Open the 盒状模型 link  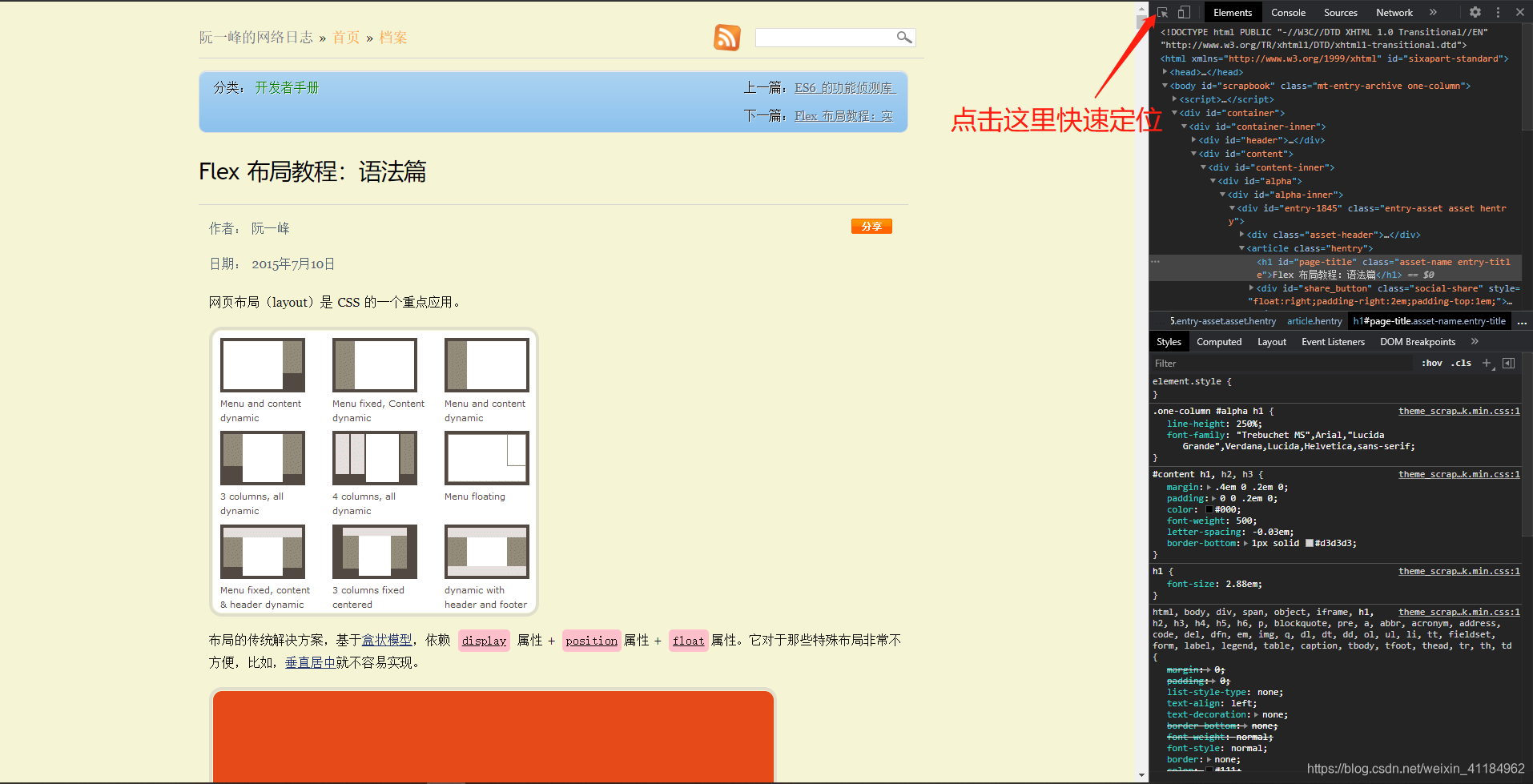(387, 640)
